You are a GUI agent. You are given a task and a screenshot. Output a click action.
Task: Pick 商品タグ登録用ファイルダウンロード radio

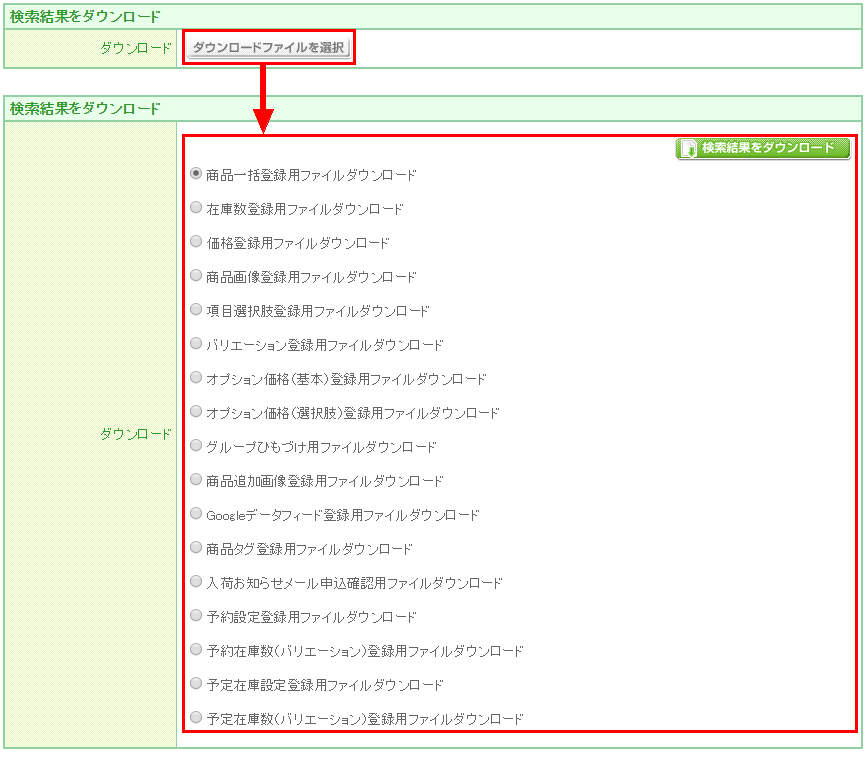(196, 547)
